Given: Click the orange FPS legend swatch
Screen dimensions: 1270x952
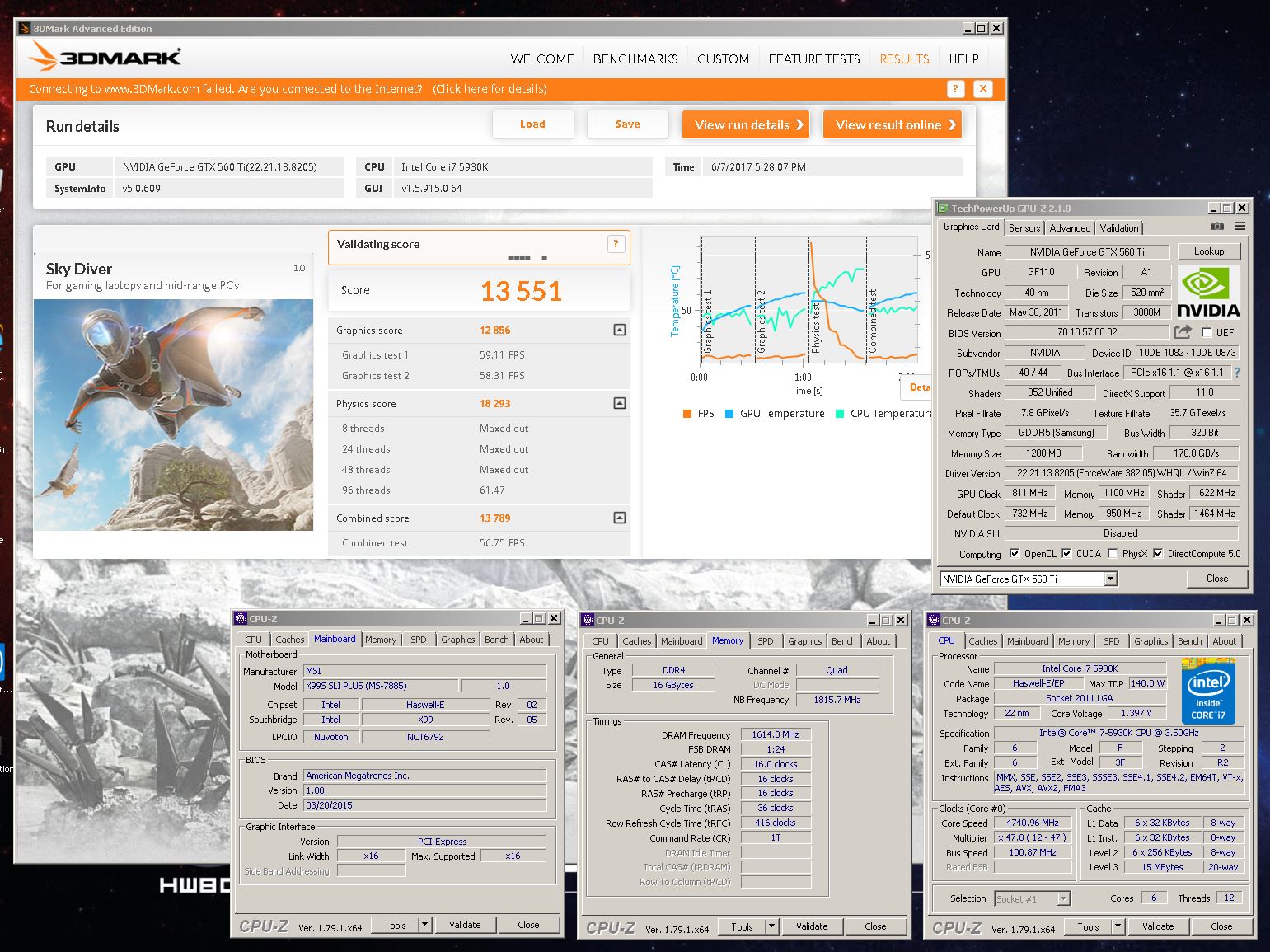Looking at the screenshot, I should click(x=687, y=414).
